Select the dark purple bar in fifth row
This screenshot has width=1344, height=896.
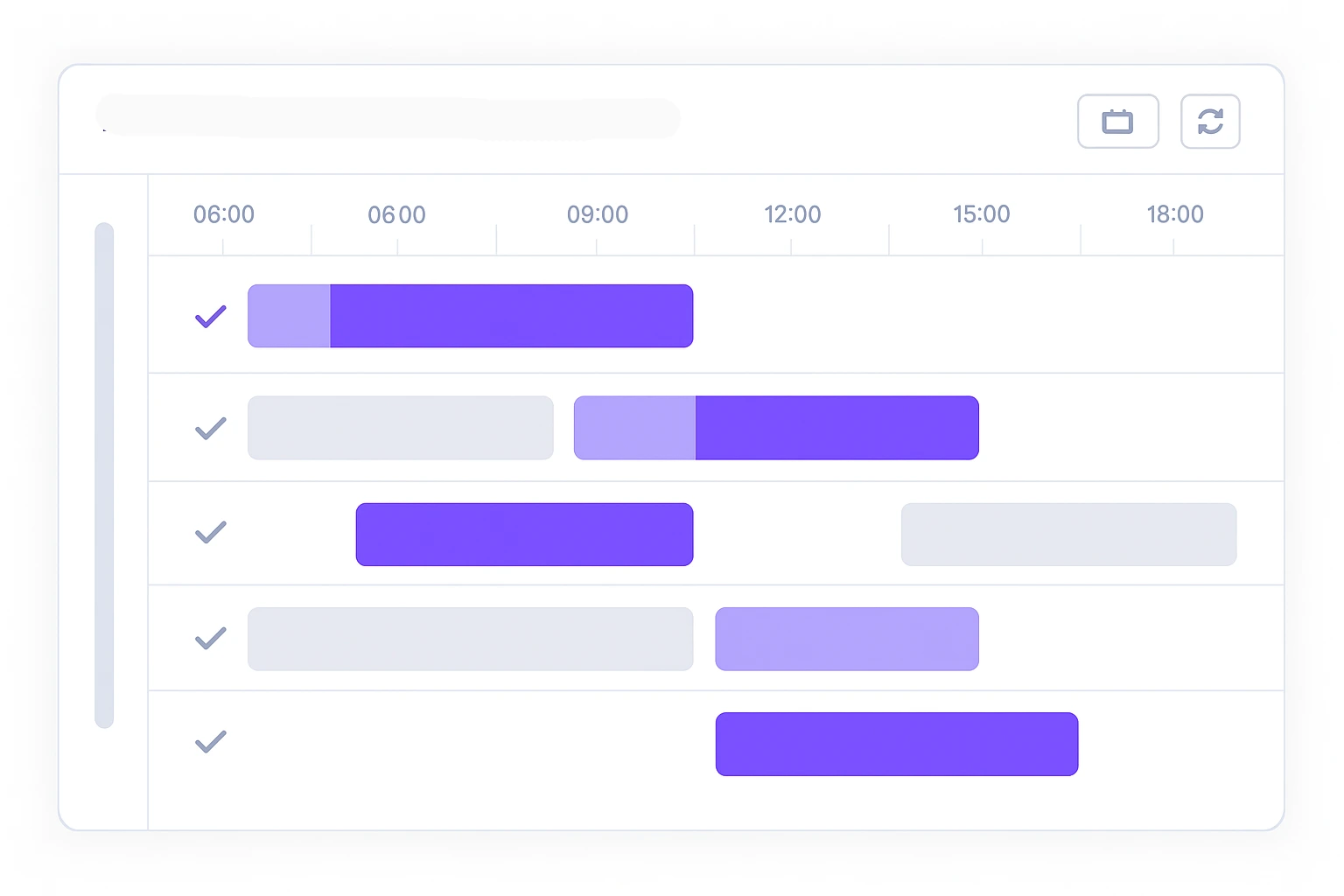pos(896,744)
